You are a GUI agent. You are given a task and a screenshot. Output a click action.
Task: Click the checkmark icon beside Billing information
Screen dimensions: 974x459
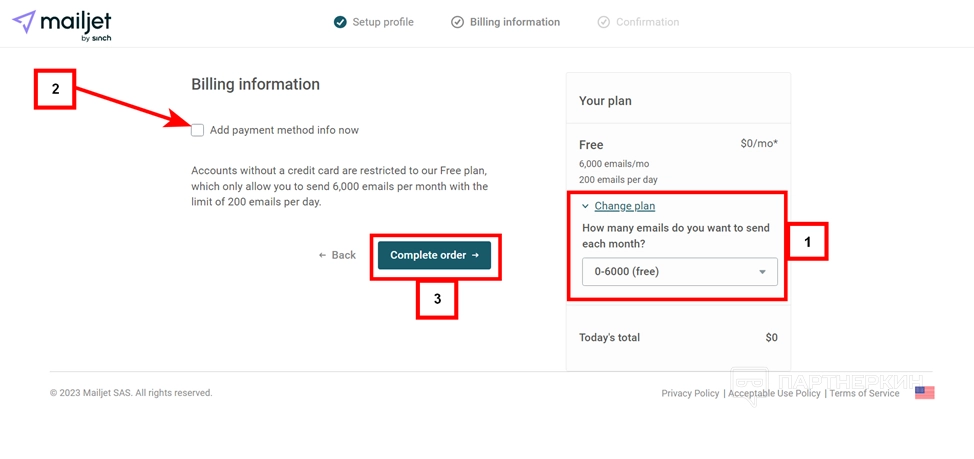coord(457,22)
